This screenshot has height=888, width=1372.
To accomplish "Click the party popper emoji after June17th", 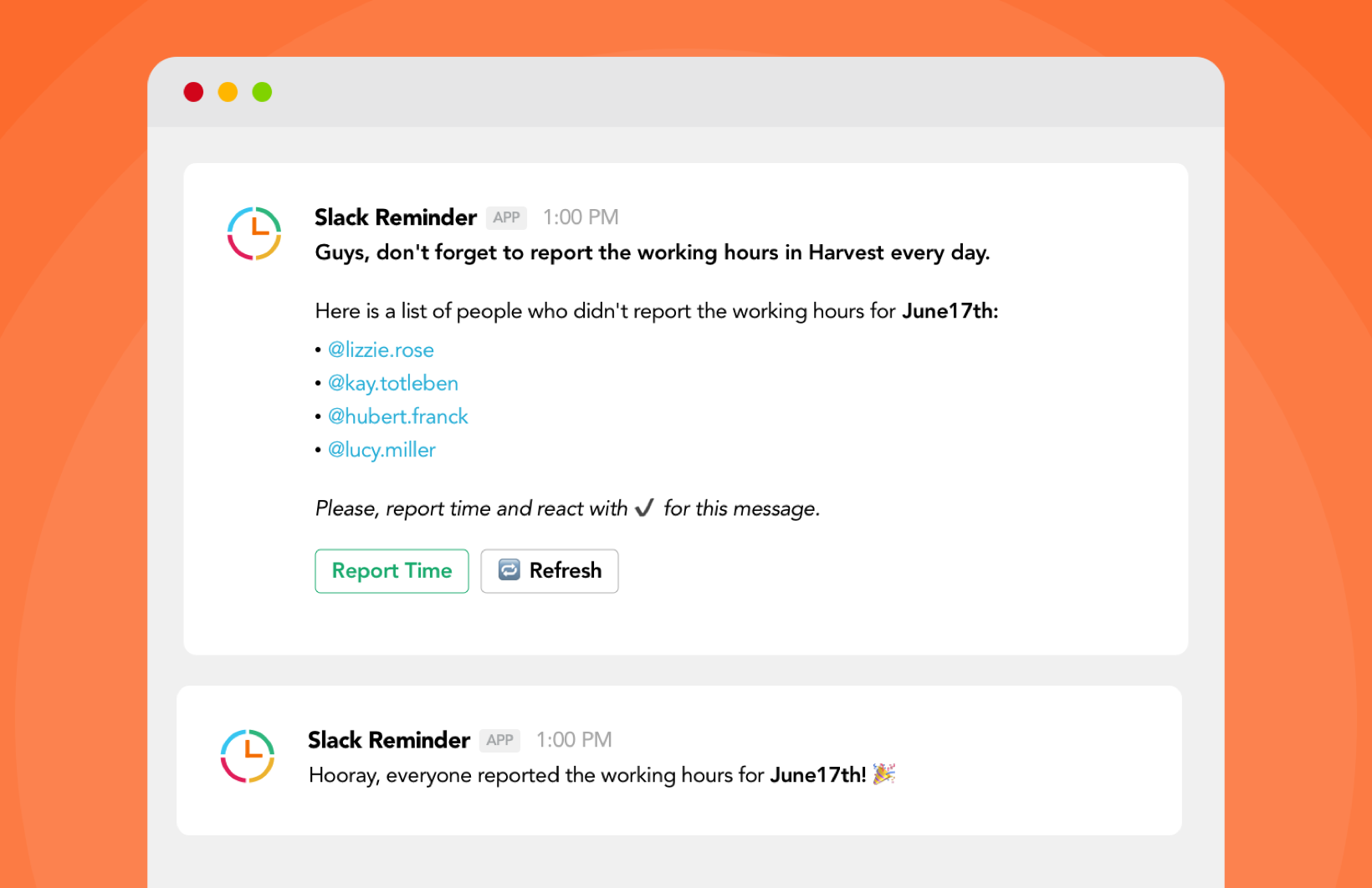I will (886, 774).
